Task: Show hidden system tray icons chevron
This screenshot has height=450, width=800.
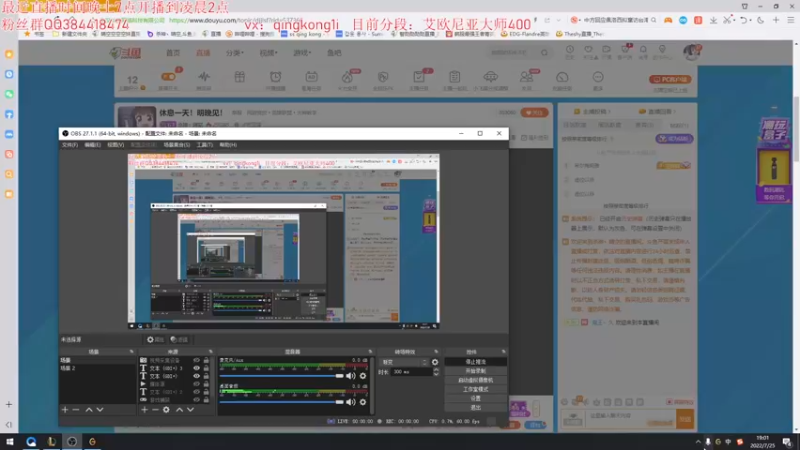Action: pos(698,442)
